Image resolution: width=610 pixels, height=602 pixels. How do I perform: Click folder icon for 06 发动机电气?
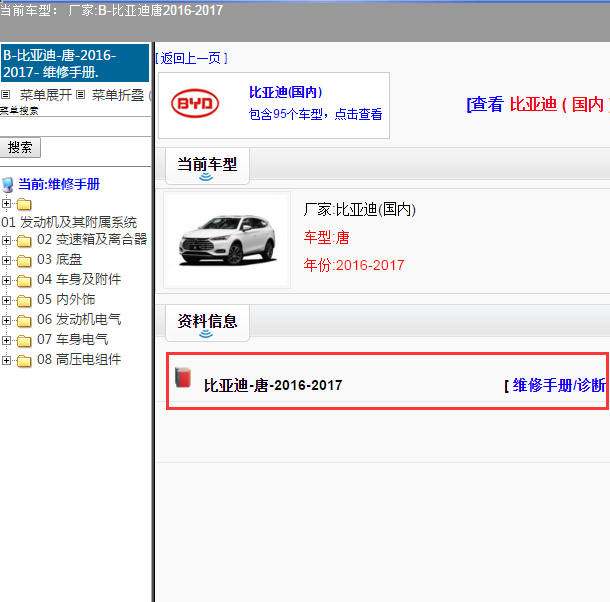coord(24,321)
